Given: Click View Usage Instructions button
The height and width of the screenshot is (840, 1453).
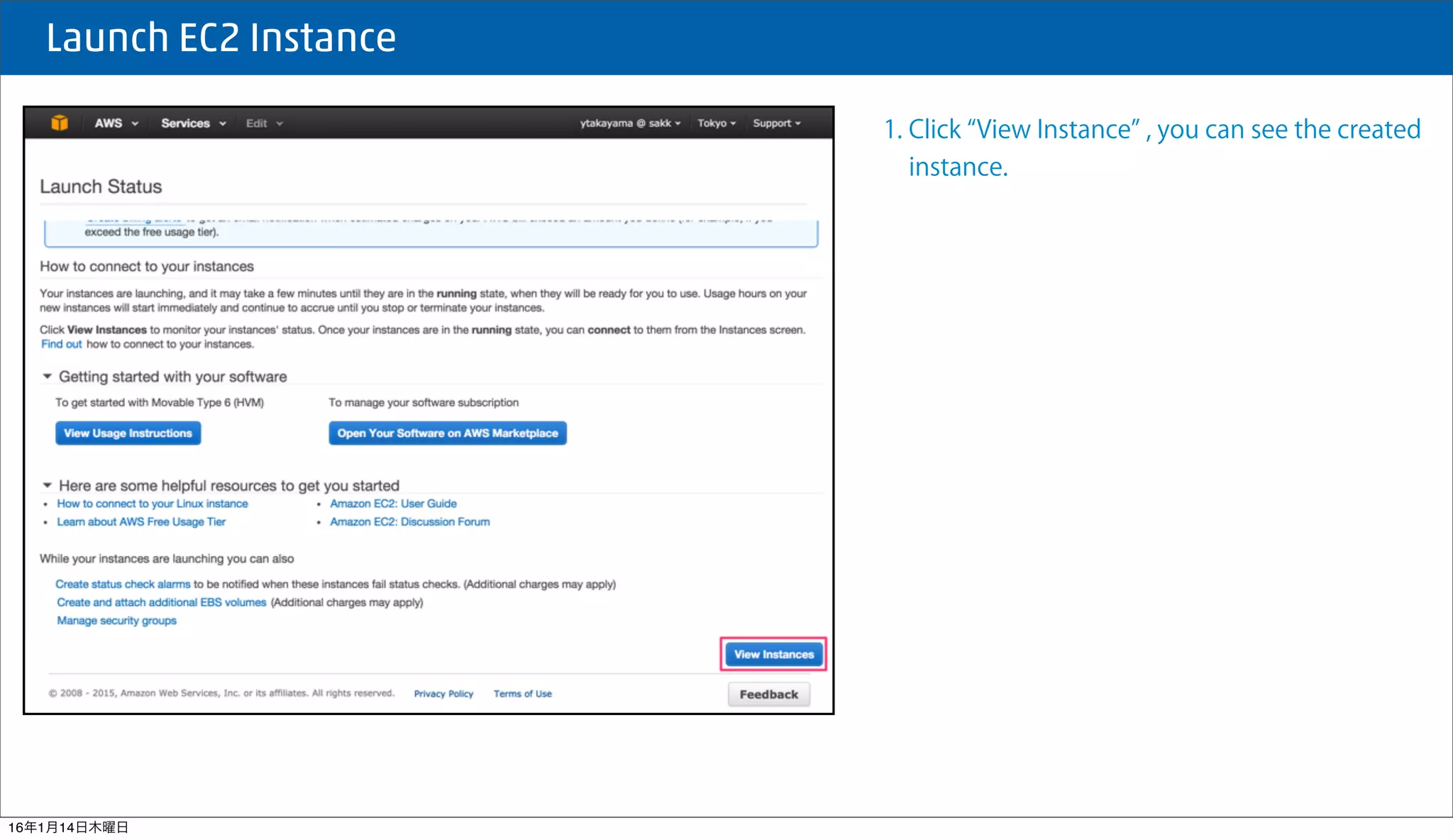Looking at the screenshot, I should point(128,433).
